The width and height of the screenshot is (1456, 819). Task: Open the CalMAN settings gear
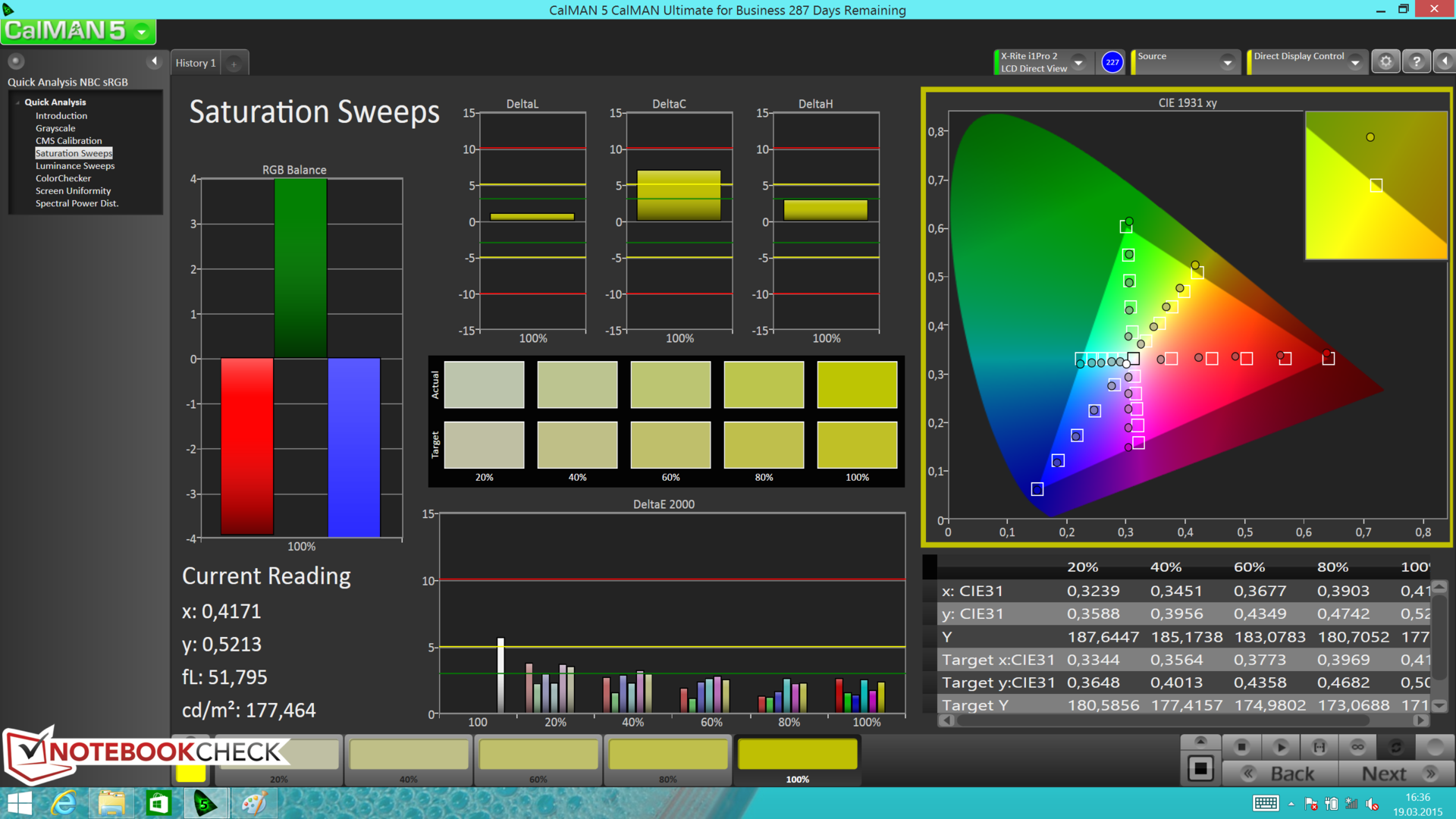[x=1385, y=62]
